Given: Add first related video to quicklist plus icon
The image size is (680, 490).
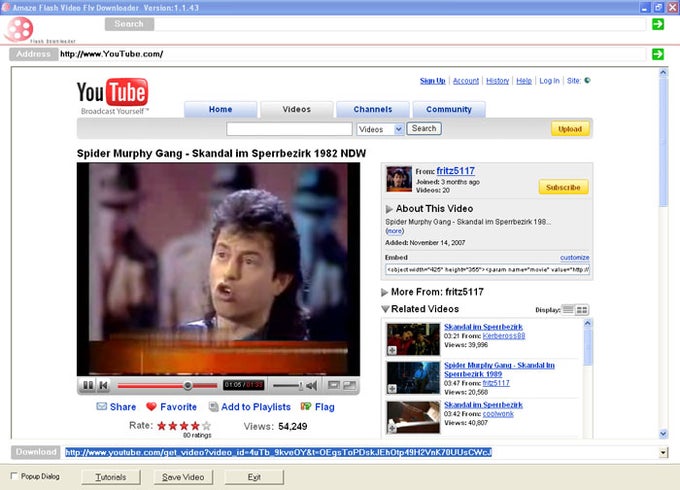Looking at the screenshot, I should pos(392,350).
